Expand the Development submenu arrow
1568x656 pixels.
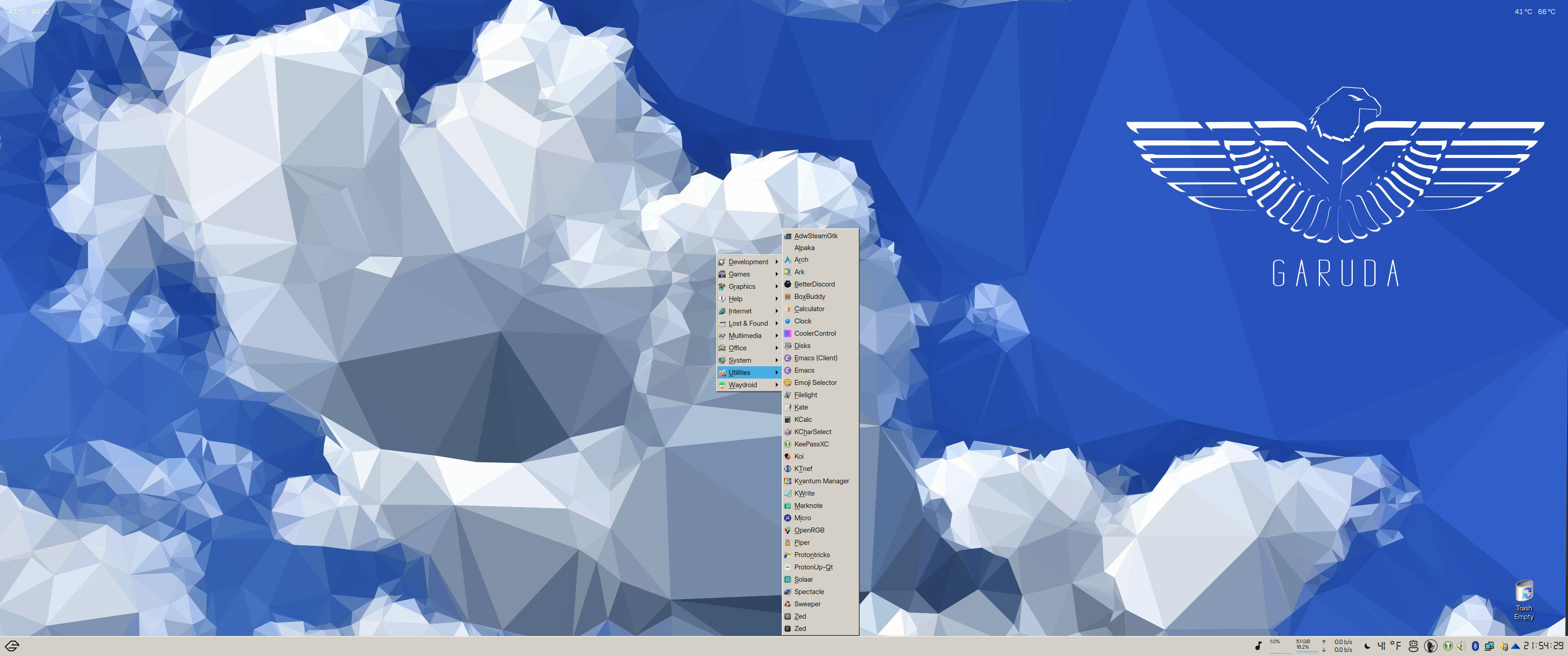click(777, 262)
